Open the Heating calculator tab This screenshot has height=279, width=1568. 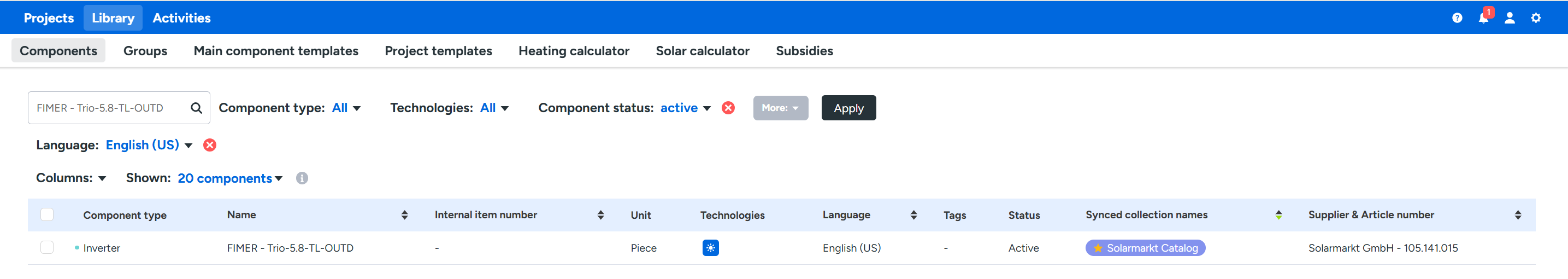[x=574, y=50]
